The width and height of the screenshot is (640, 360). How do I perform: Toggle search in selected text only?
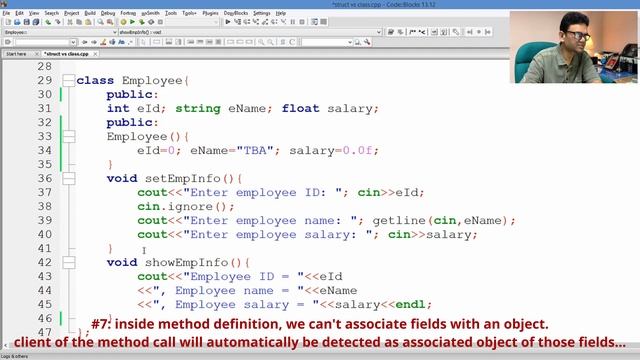(112, 42)
